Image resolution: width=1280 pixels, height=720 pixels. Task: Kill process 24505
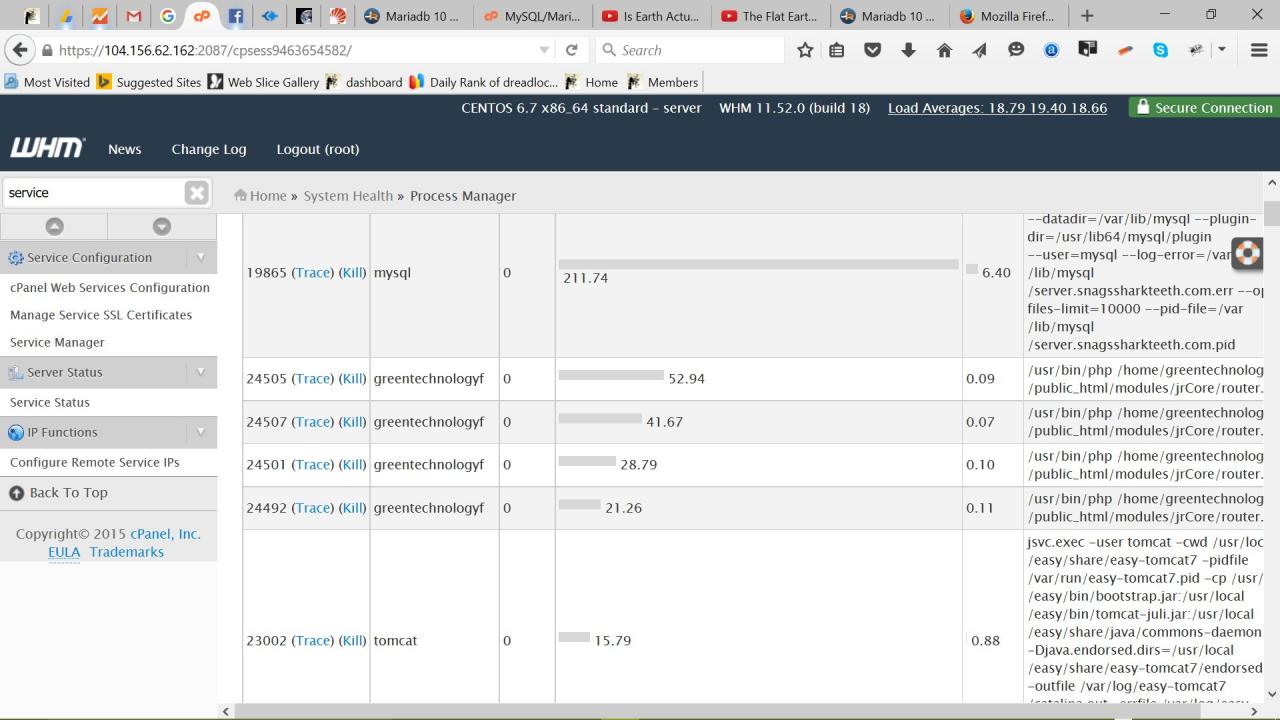tap(353, 379)
